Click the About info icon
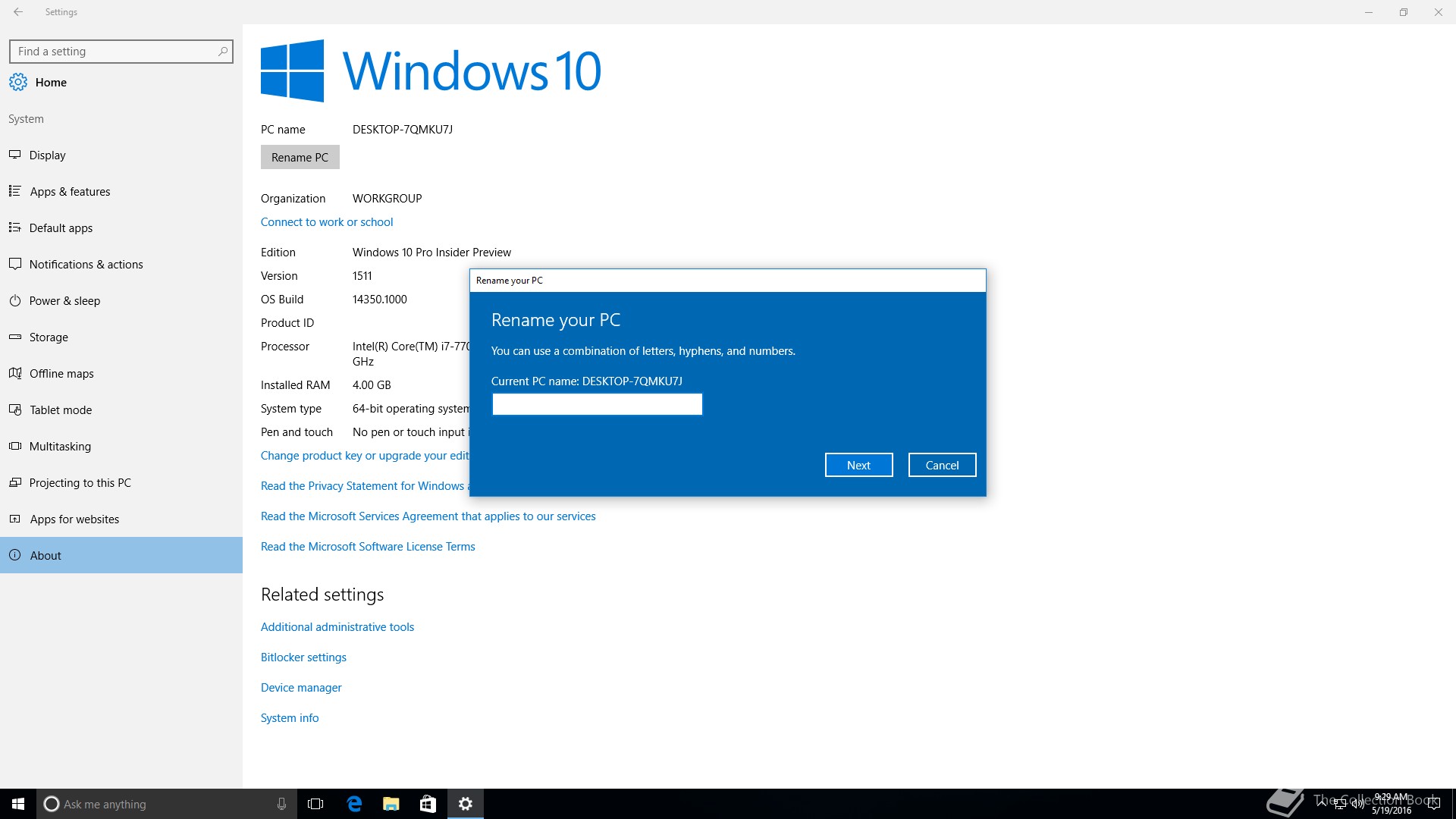Viewport: 1456px width, 819px height. [15, 555]
